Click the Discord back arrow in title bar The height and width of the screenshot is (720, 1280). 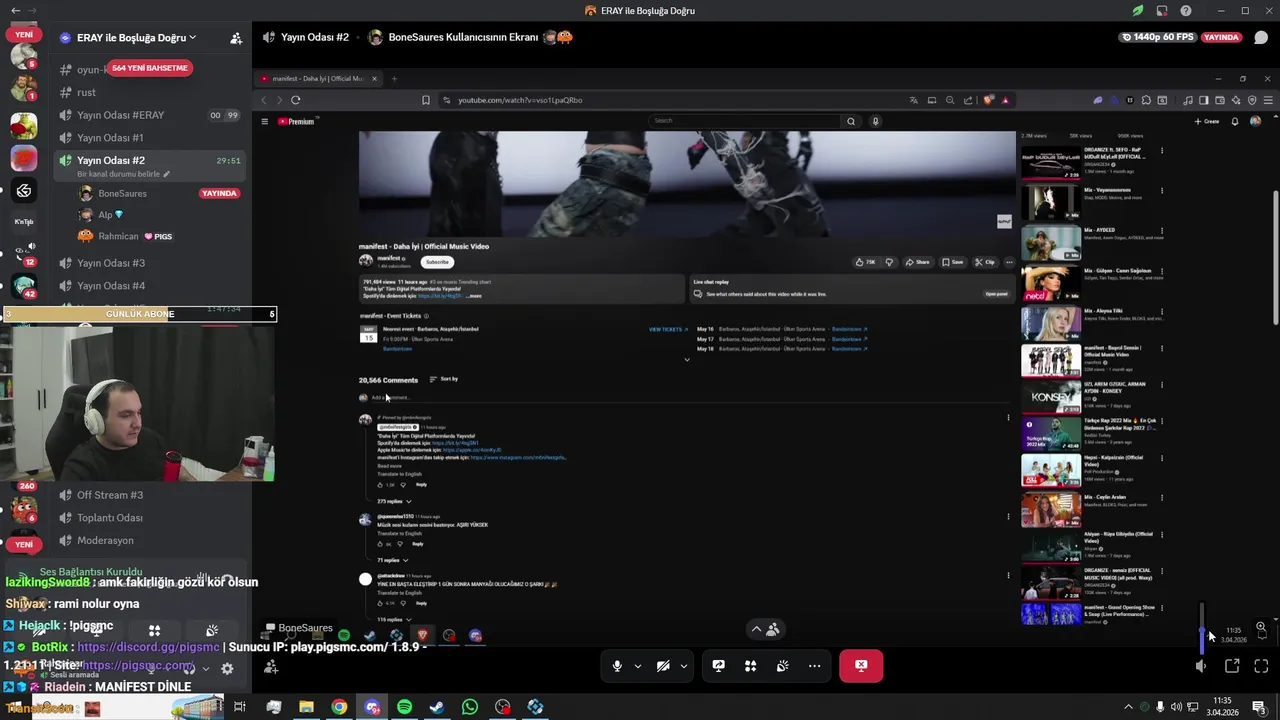click(15, 11)
